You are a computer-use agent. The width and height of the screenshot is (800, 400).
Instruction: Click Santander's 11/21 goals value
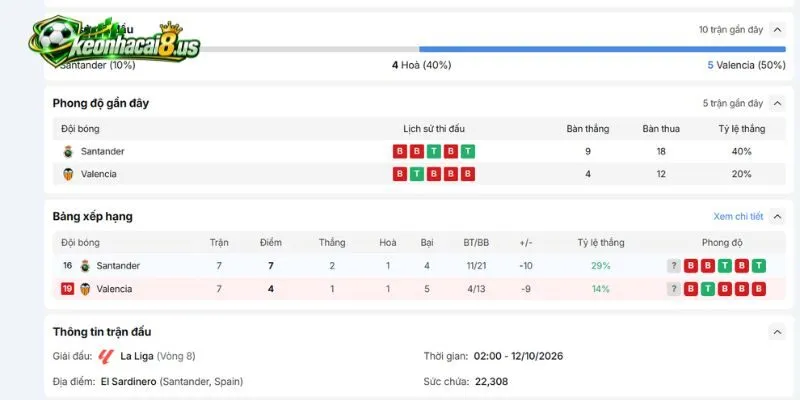point(476,266)
